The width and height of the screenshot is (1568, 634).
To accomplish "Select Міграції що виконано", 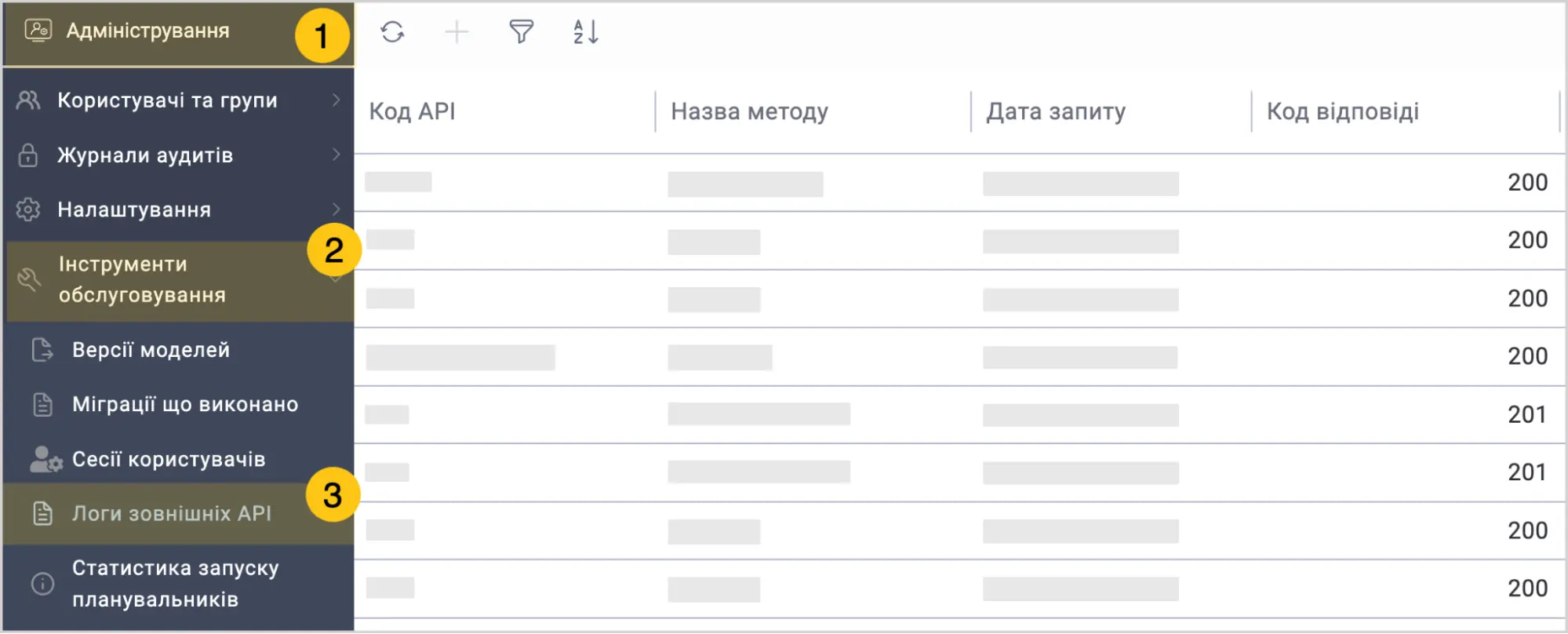I will tap(185, 405).
